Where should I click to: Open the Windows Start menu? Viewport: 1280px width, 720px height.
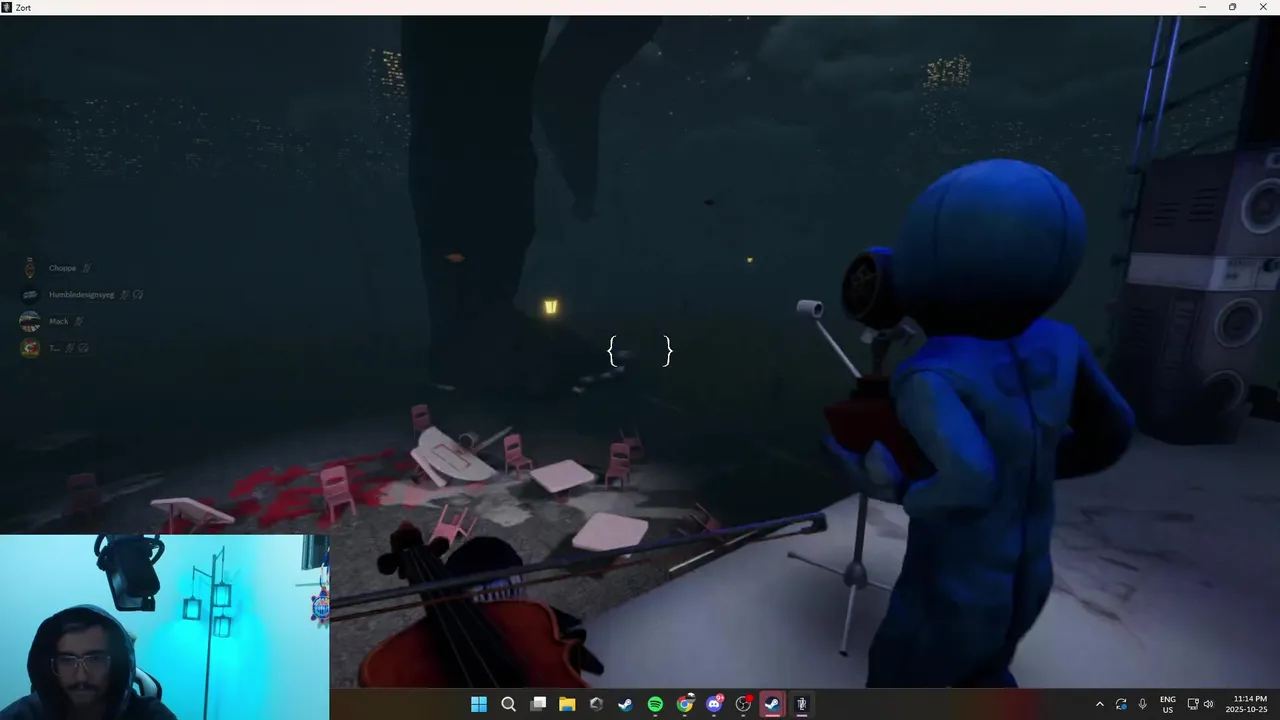(x=479, y=704)
